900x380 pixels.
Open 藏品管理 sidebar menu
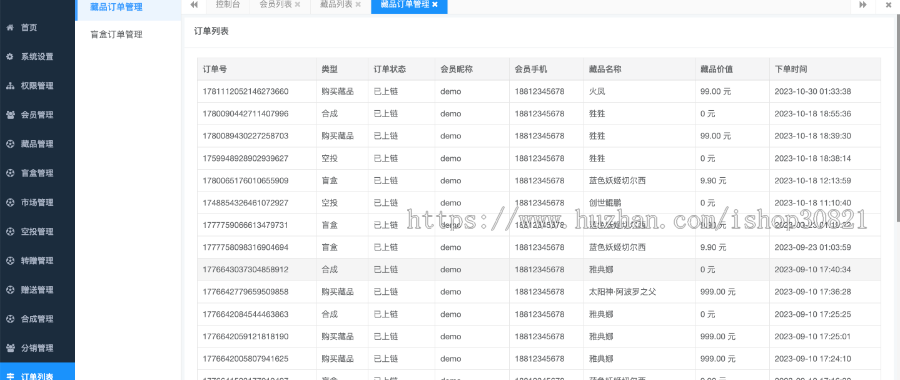[37, 144]
